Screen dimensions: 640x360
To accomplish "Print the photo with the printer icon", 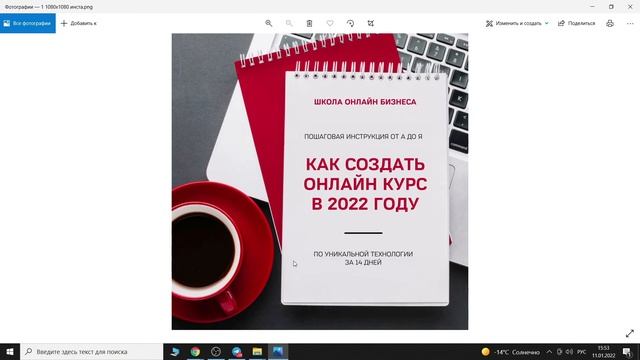I will [610, 23].
